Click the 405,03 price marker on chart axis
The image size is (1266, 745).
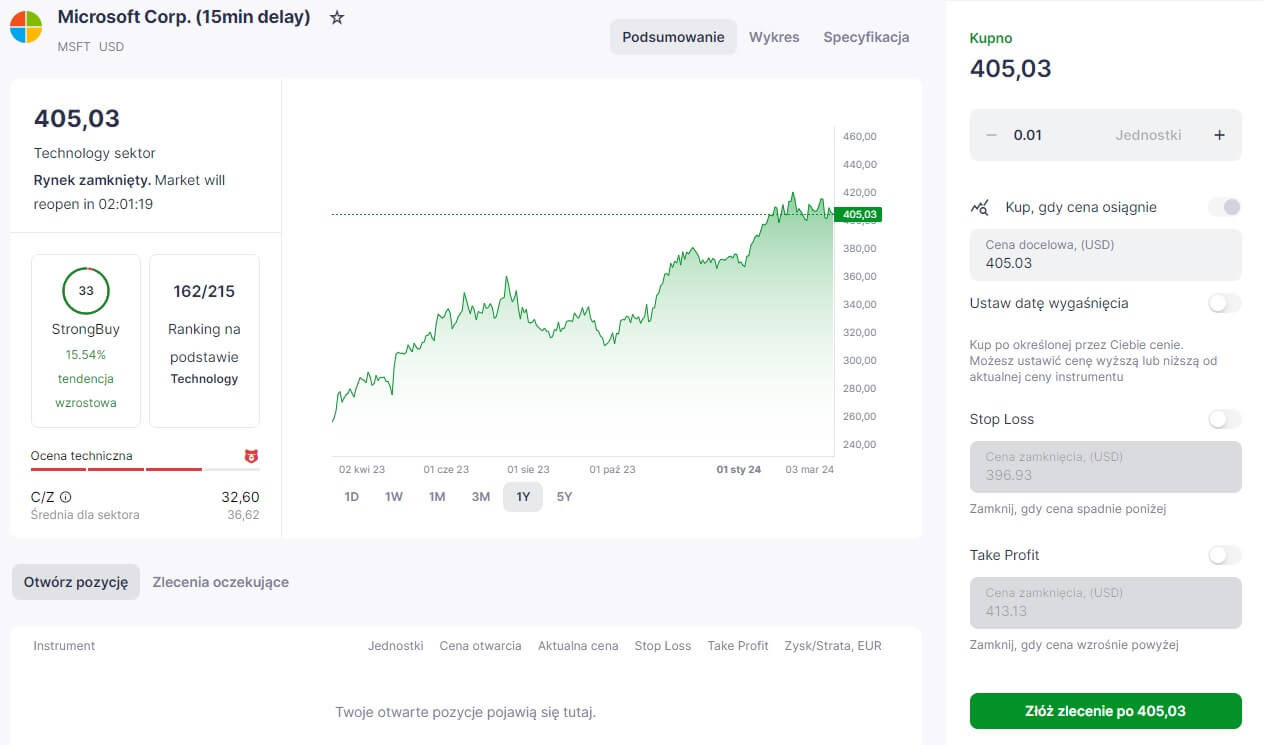860,214
